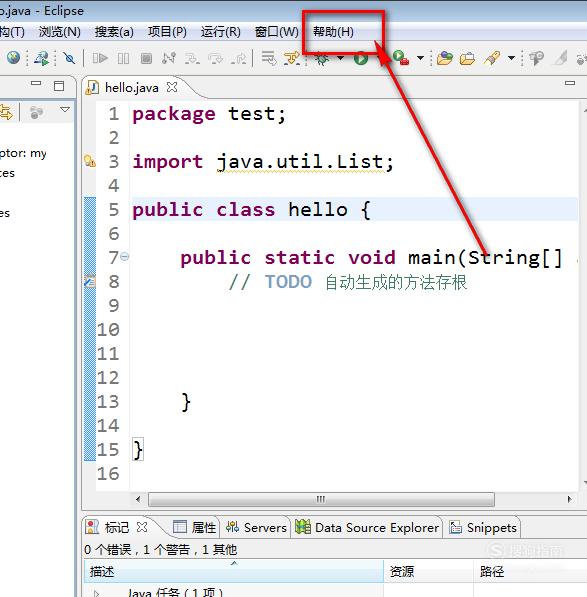Image resolution: width=587 pixels, height=597 pixels.
Task: Open the Debug dropdown arrow
Action: pos(341,58)
